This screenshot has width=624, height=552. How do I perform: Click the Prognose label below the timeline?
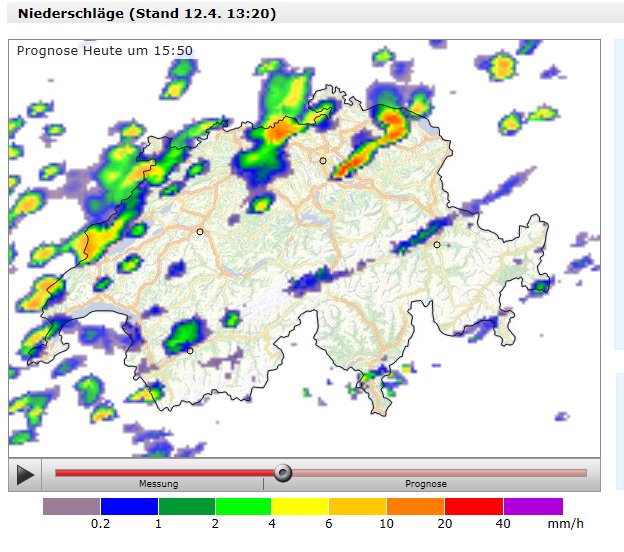coord(426,484)
